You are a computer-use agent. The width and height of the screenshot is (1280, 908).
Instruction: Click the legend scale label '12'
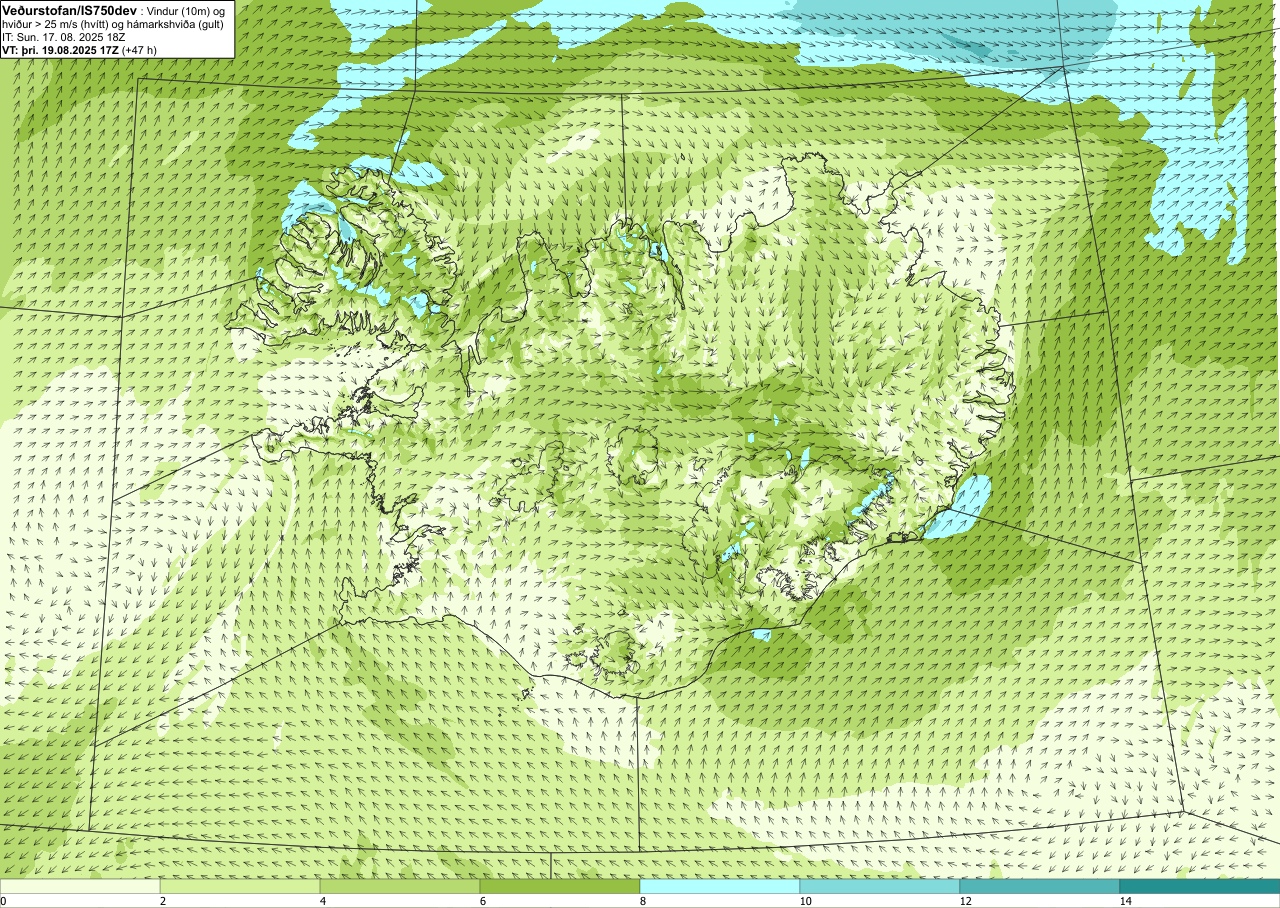click(966, 901)
